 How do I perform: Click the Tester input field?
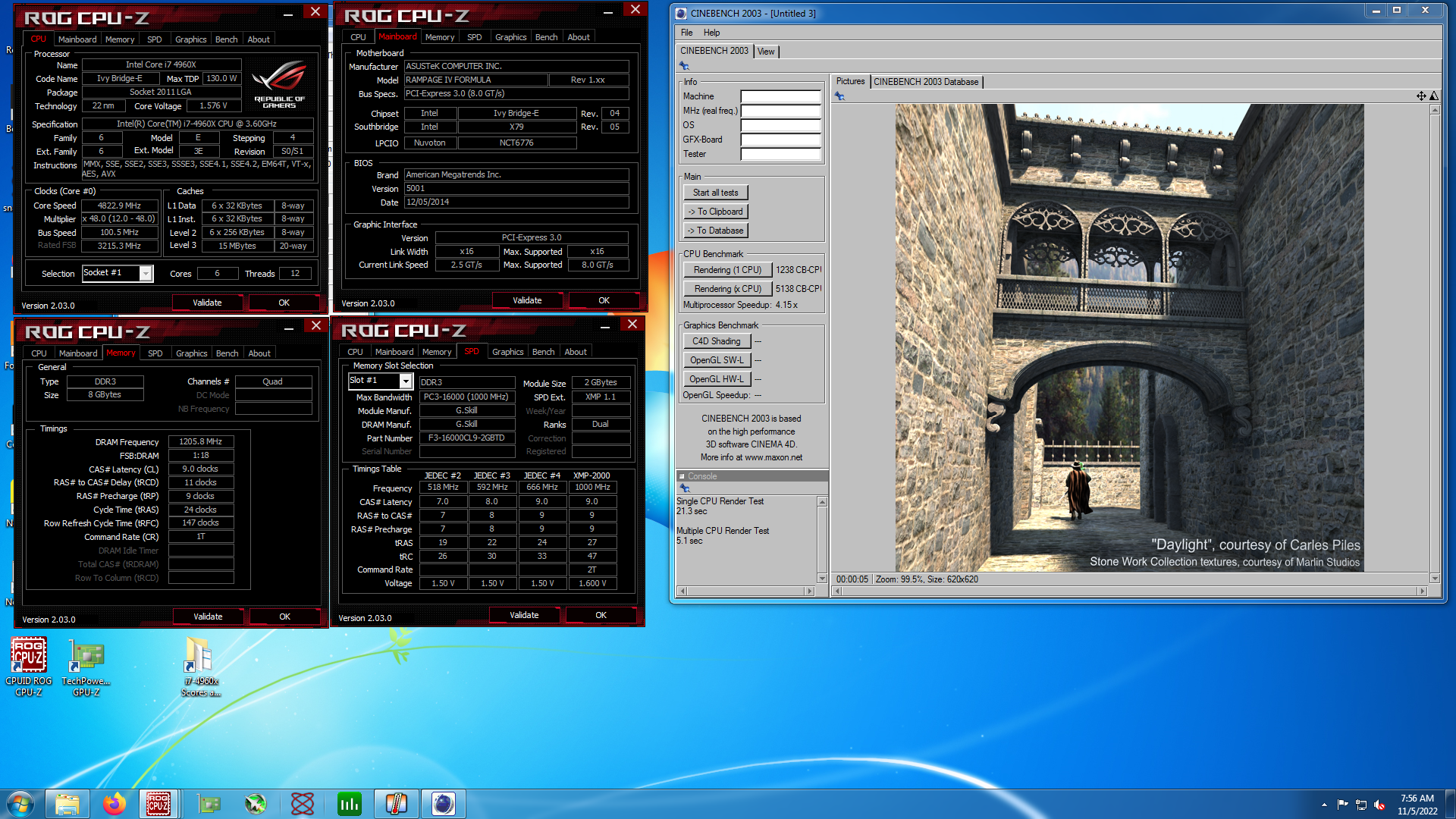780,154
